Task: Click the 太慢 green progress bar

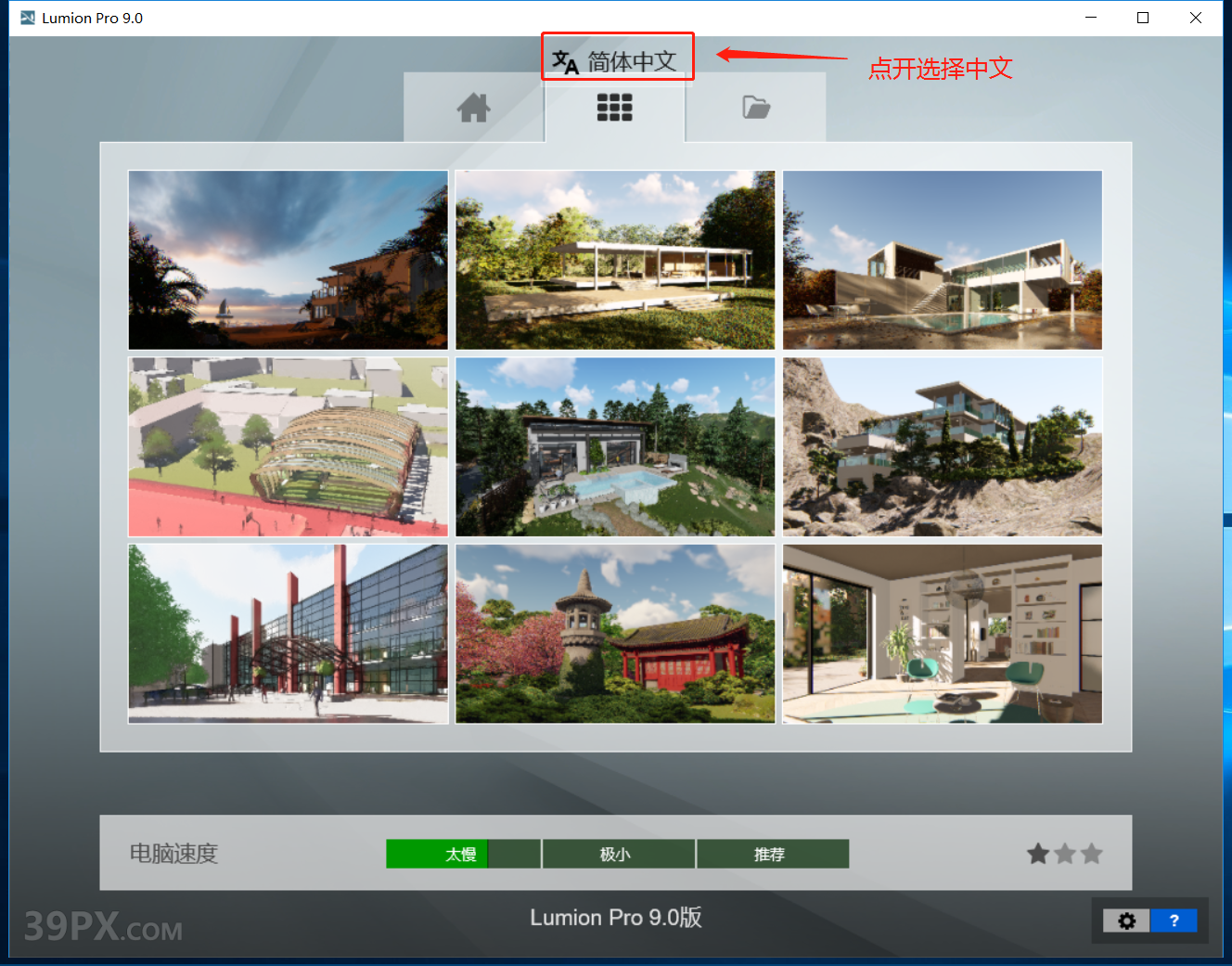Action: pos(437,854)
